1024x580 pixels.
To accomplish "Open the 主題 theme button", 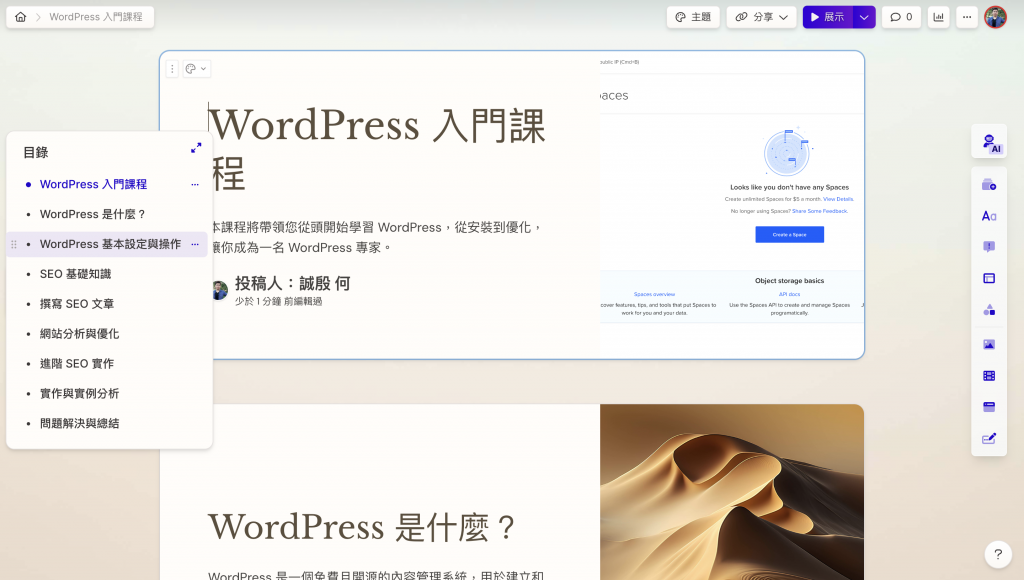I will pos(693,17).
